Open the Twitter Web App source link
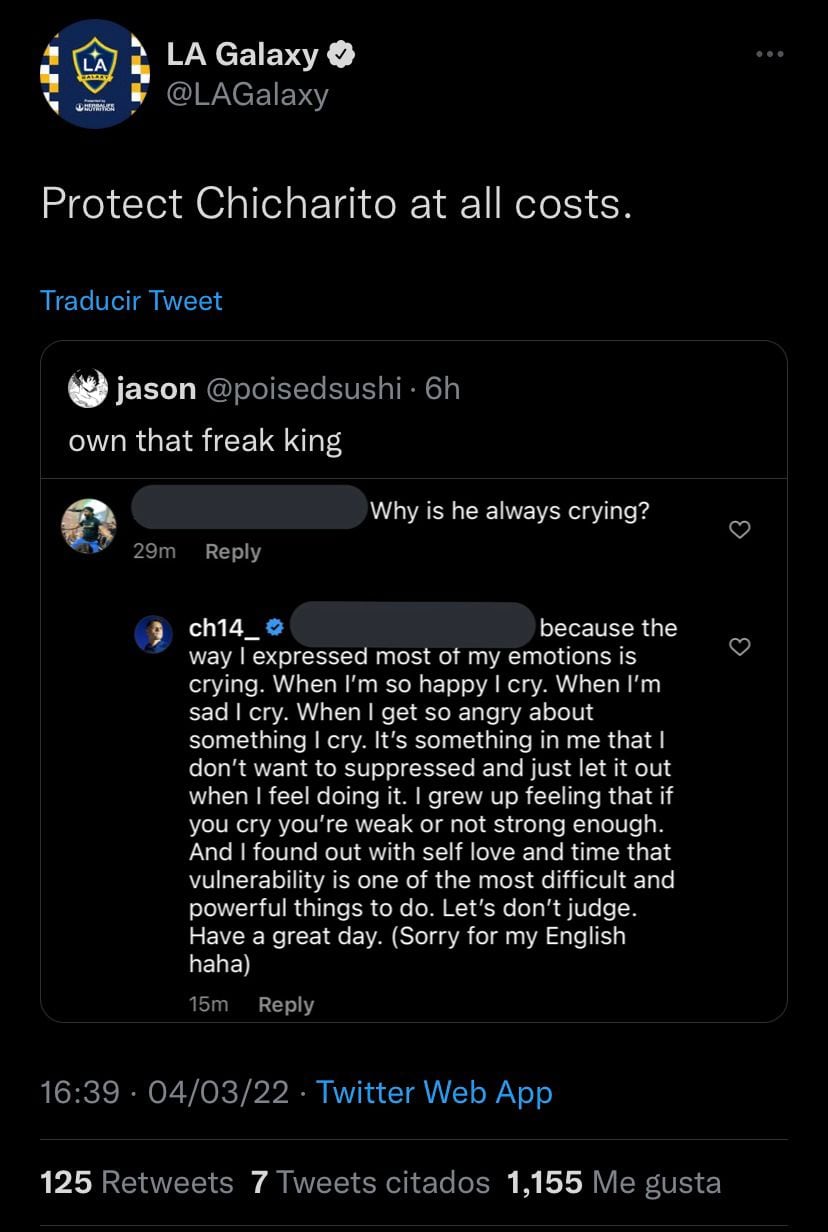This screenshot has height=1232, width=828. [x=434, y=1092]
